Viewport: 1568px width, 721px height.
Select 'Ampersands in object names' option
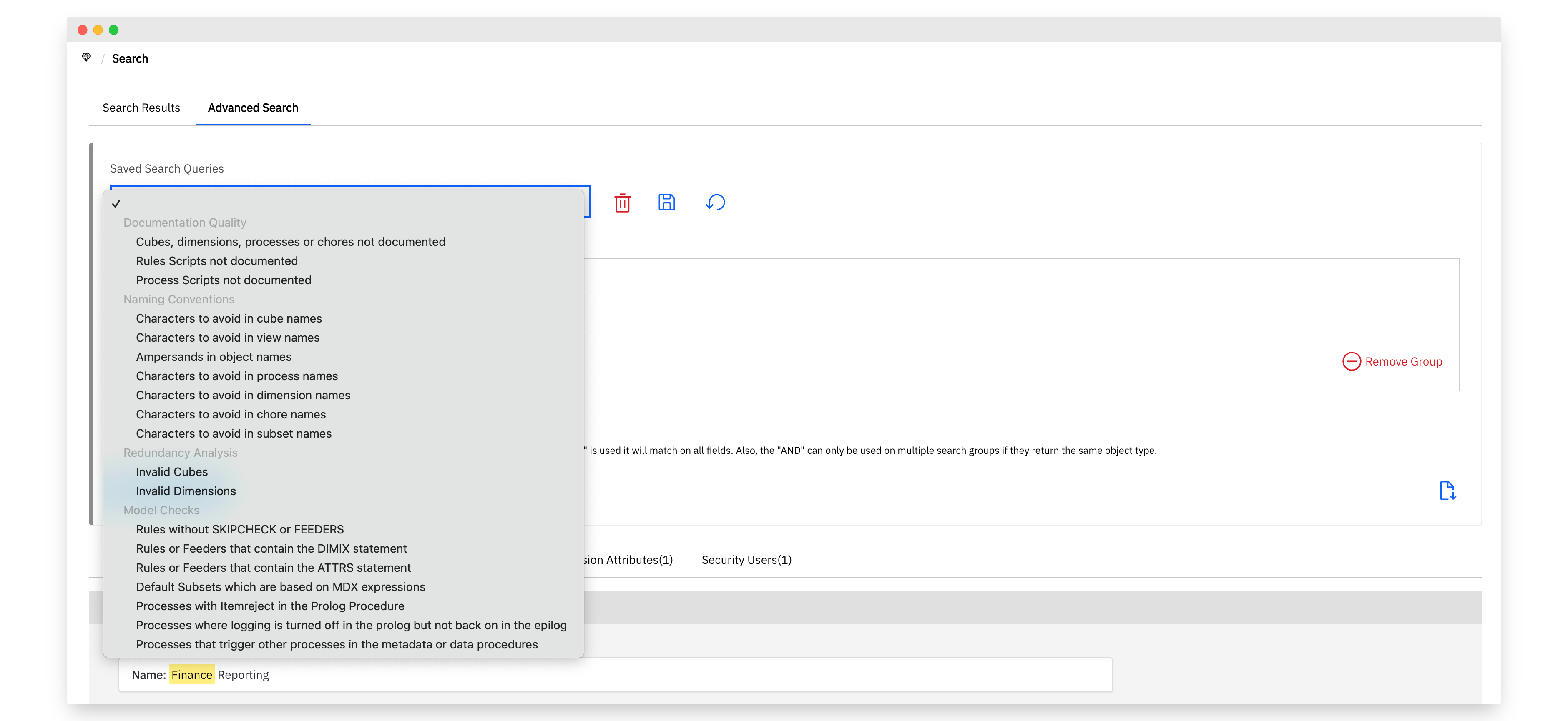[x=214, y=357]
